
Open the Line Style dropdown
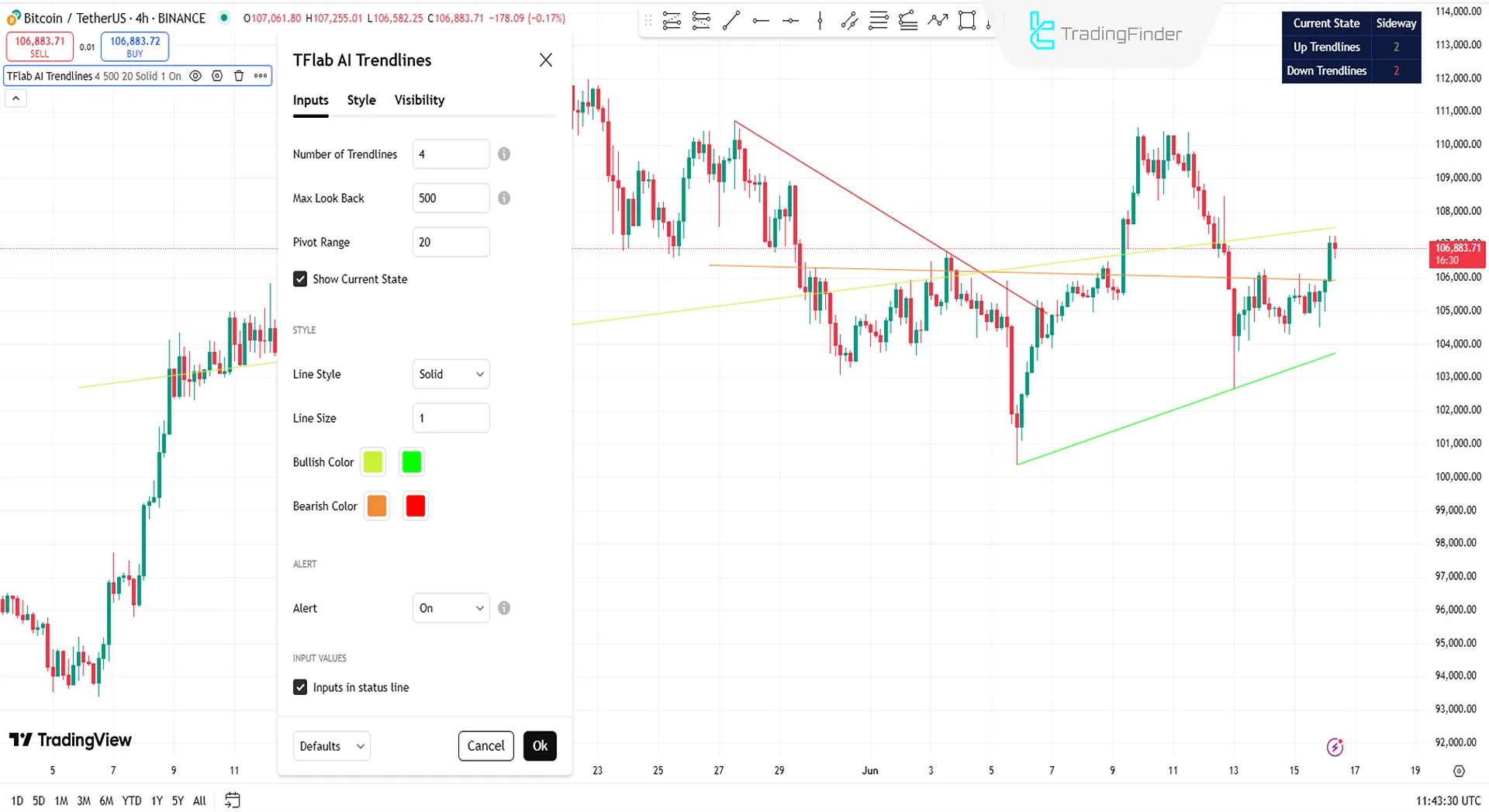pyautogui.click(x=451, y=374)
